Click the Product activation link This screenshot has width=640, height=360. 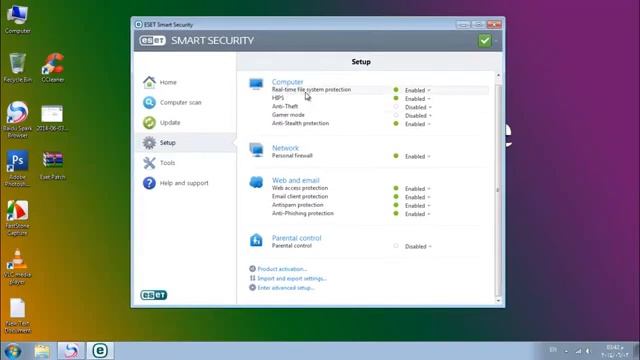[x=282, y=269]
